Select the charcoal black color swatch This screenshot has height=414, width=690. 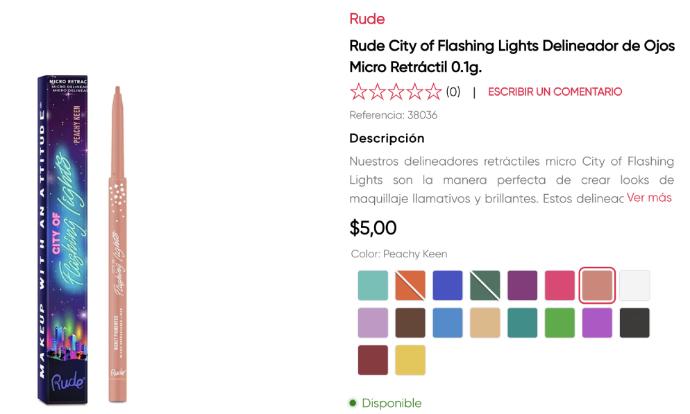pos(634,323)
